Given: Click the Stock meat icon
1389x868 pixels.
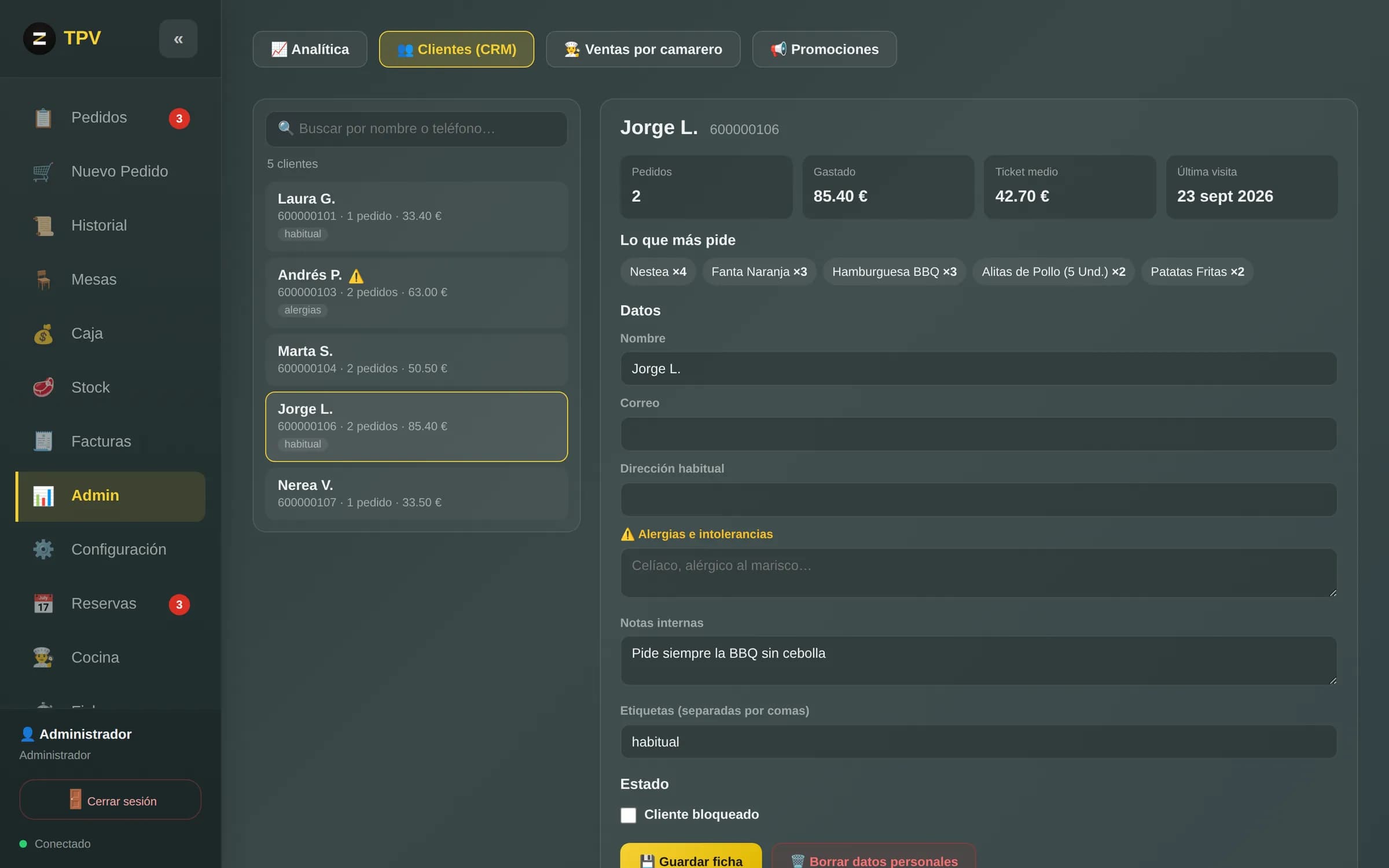Looking at the screenshot, I should point(43,388).
